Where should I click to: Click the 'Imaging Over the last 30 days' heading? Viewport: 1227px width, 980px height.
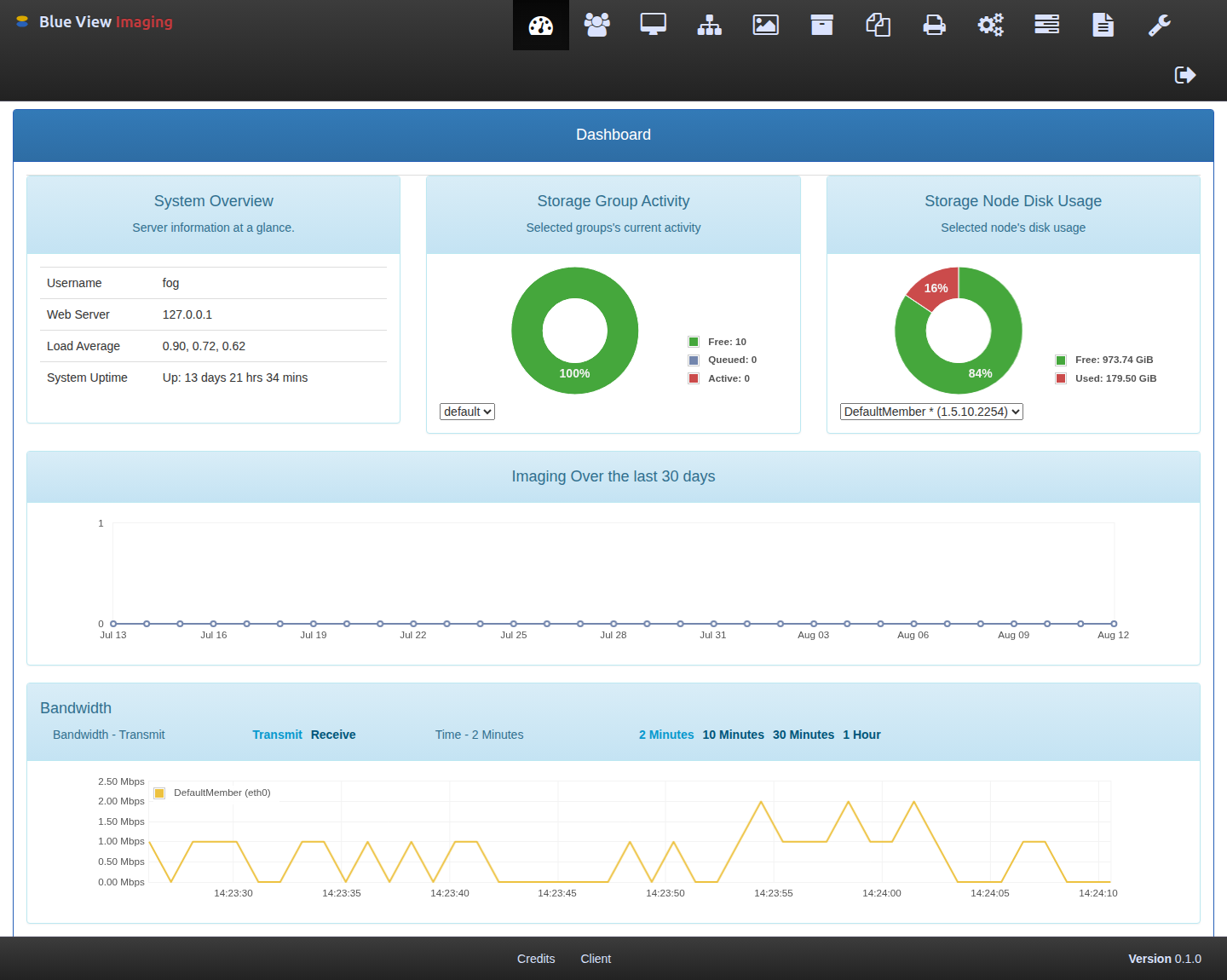click(x=613, y=476)
